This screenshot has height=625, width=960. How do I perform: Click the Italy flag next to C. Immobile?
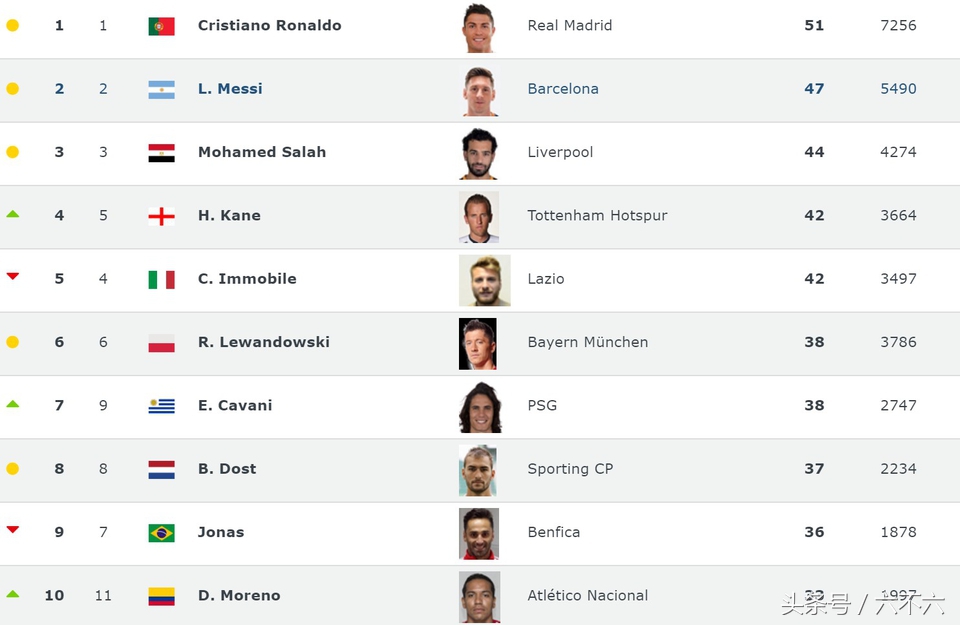tap(161, 279)
